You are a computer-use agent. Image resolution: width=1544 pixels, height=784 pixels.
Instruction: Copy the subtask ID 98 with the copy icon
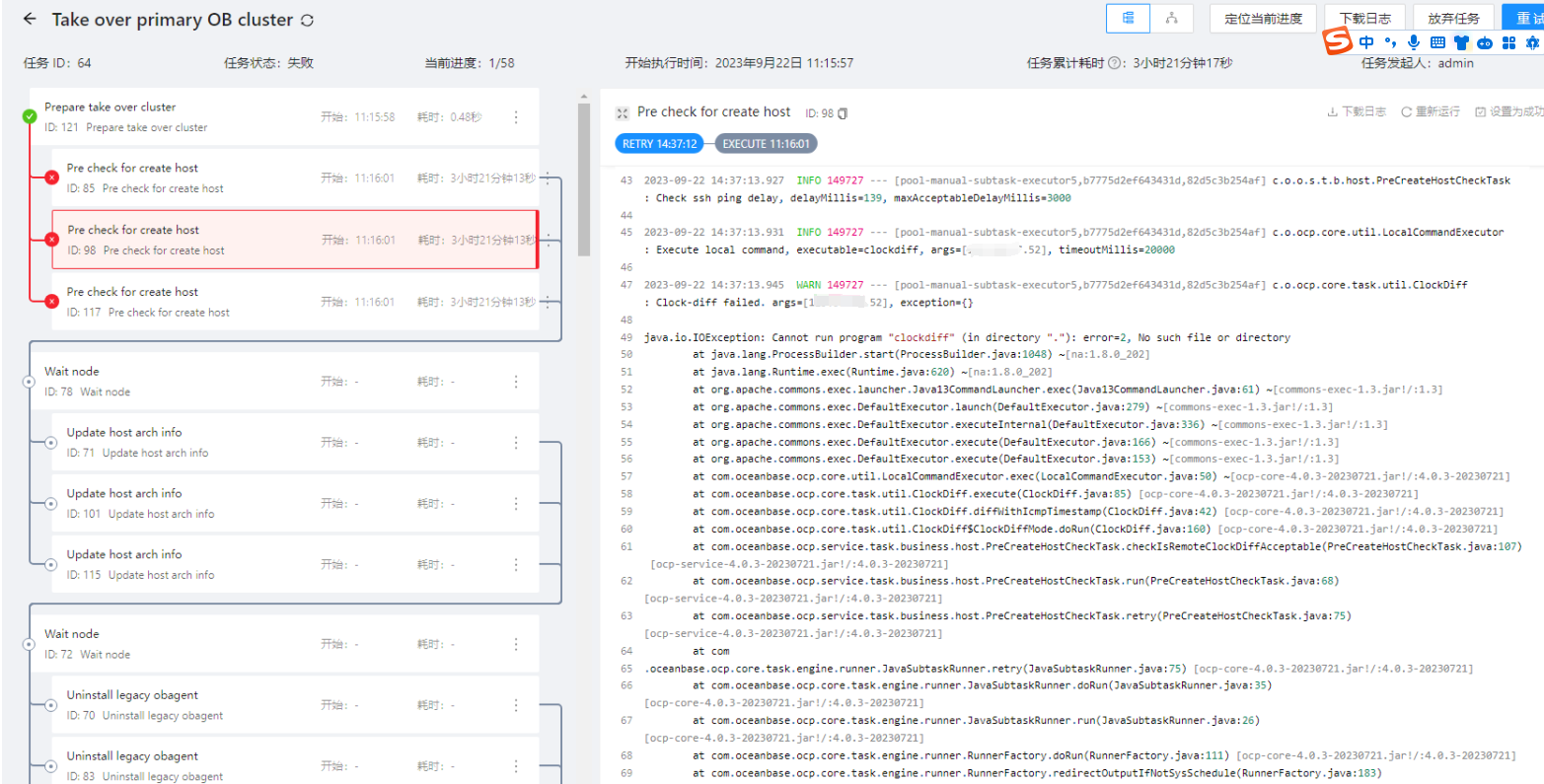[843, 113]
